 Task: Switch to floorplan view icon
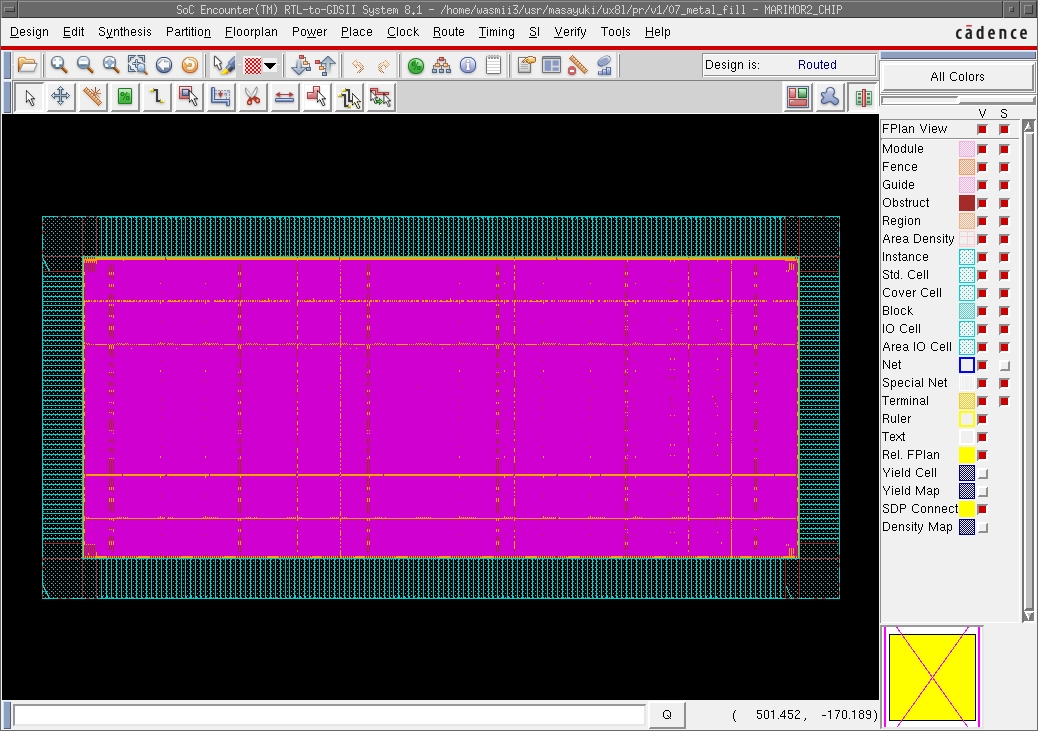[797, 97]
